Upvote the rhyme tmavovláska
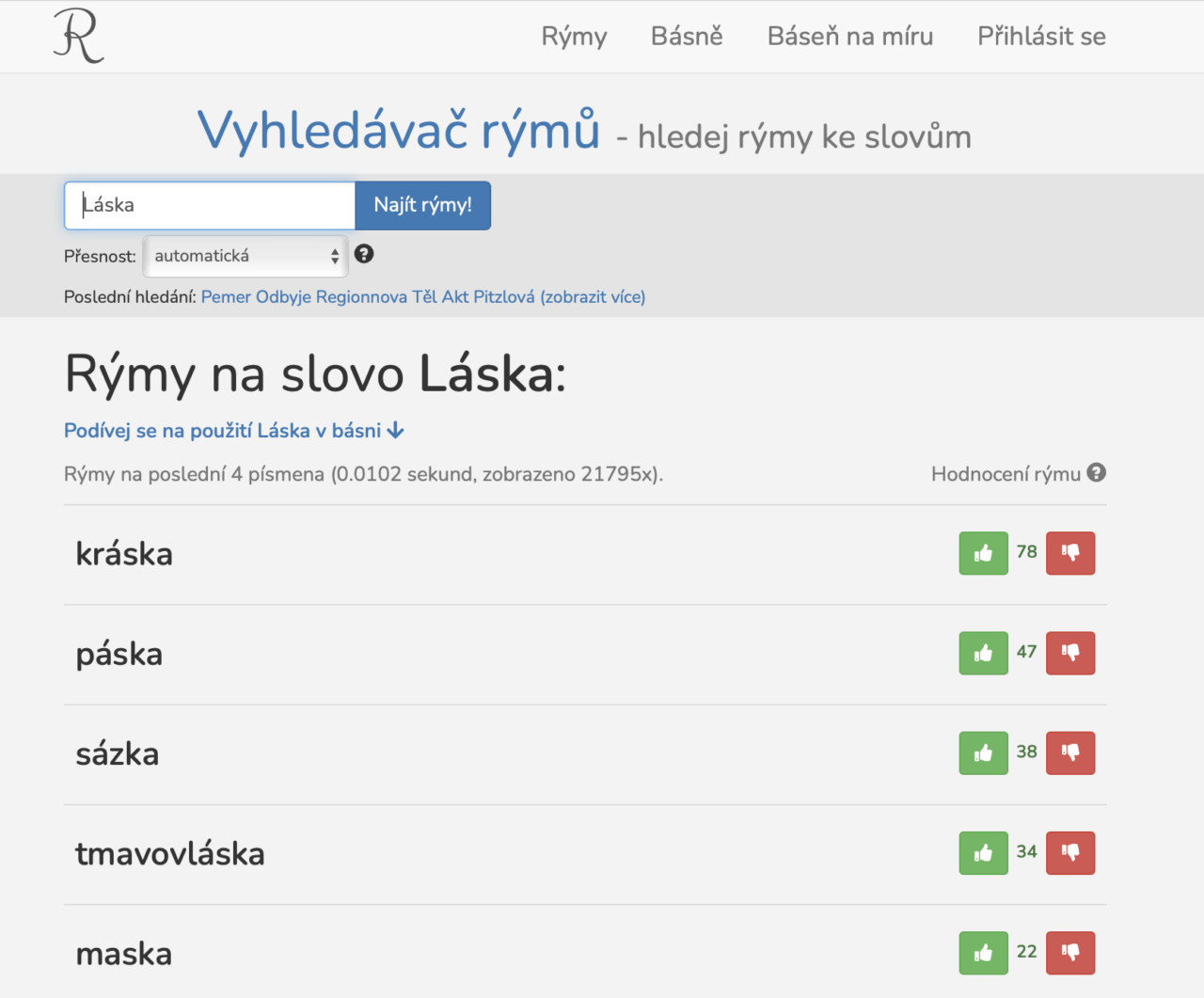The width and height of the screenshot is (1204, 998). pyautogui.click(x=983, y=853)
